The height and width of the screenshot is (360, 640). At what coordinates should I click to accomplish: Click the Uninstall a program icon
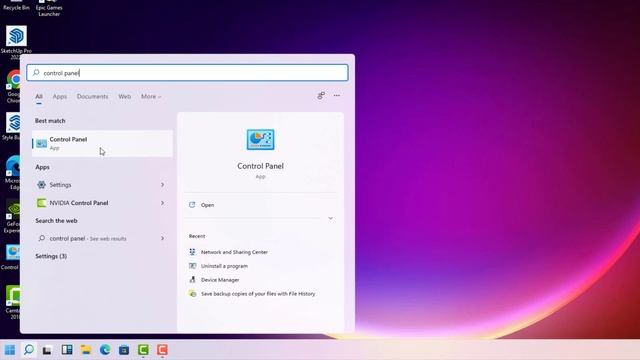tap(192, 266)
